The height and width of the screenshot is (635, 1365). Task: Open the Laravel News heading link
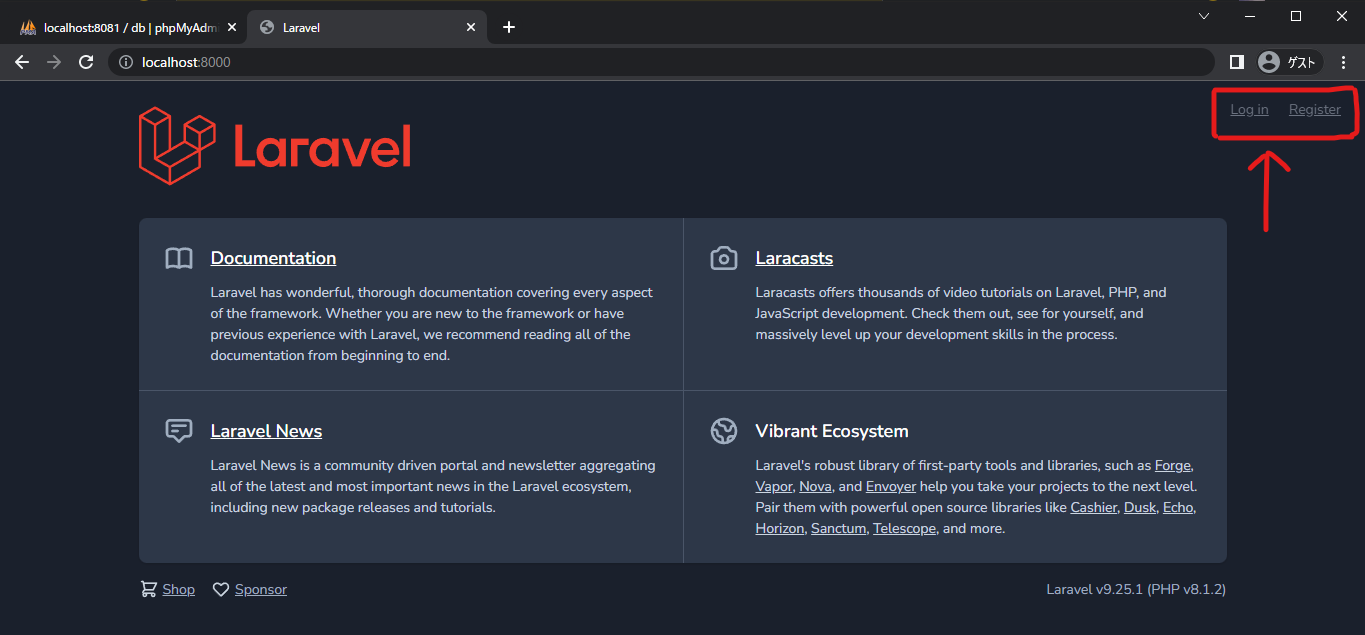click(266, 431)
